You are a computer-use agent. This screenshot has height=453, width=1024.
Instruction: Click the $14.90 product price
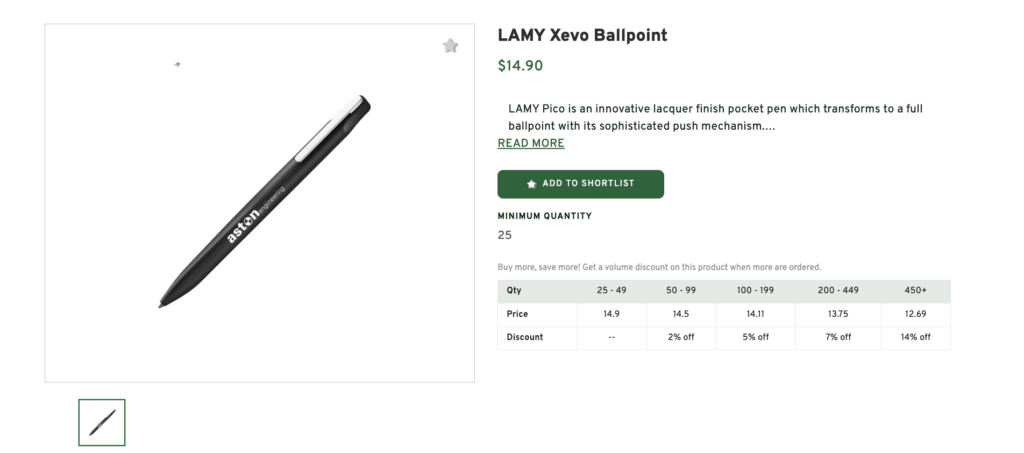tap(520, 67)
